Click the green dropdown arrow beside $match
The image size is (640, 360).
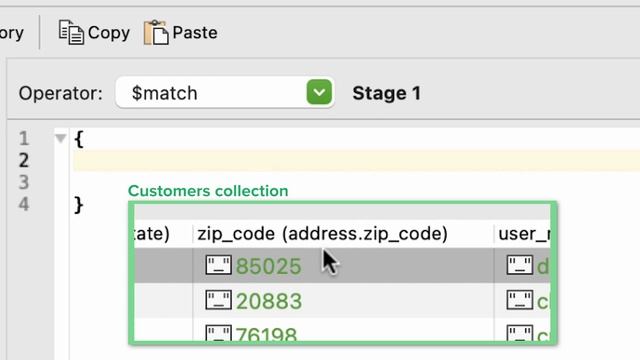[319, 92]
